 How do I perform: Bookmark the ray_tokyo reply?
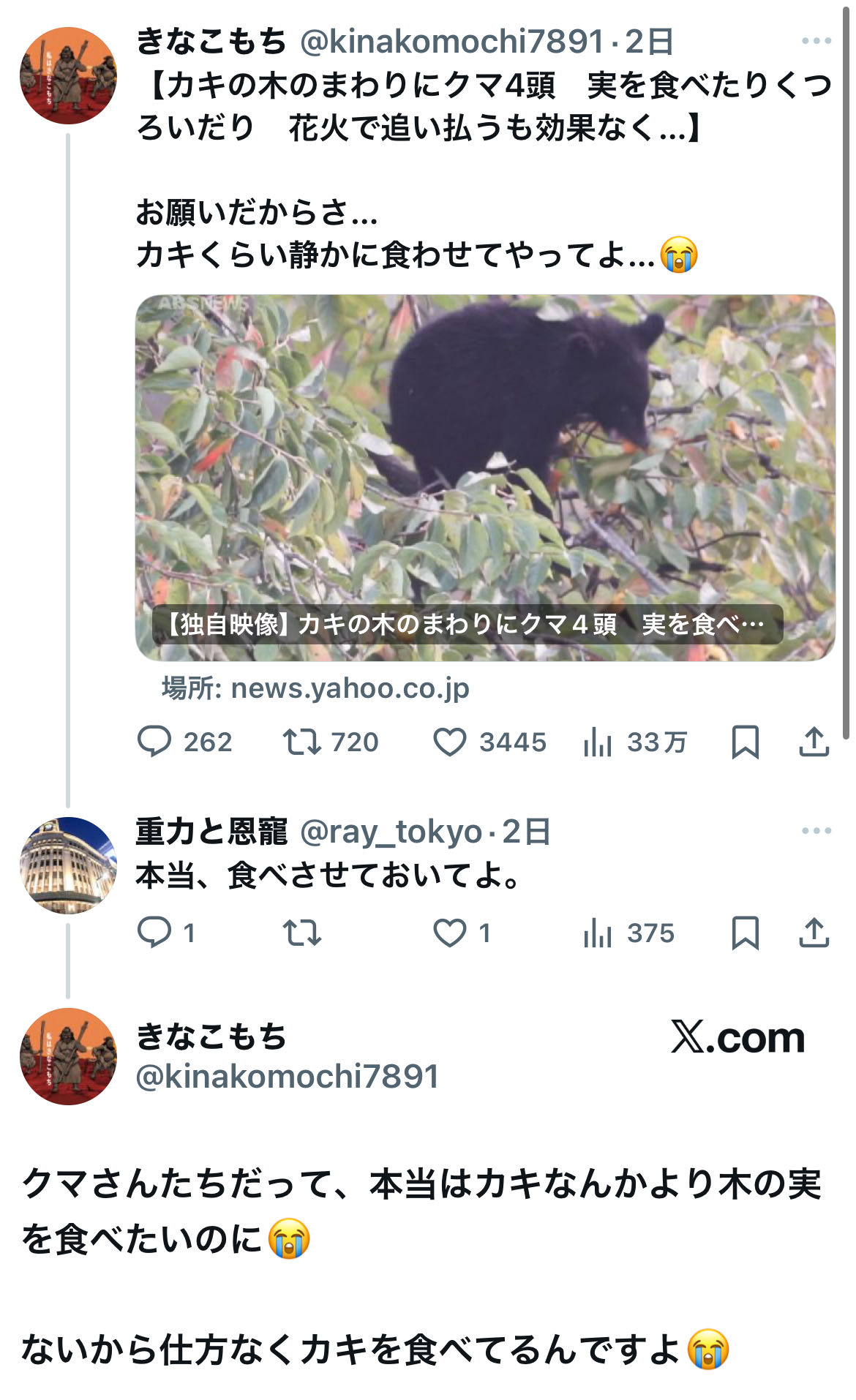pos(746,933)
